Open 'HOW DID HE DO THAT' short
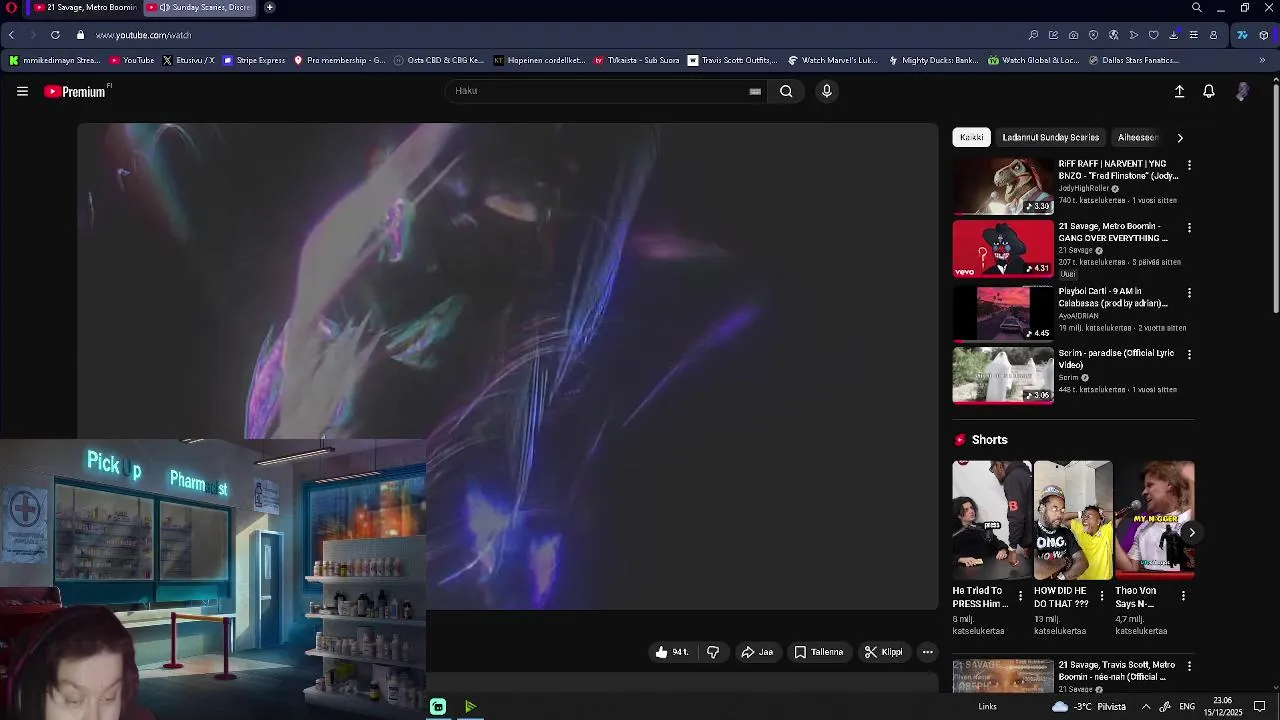1280x720 pixels. (x=1073, y=520)
